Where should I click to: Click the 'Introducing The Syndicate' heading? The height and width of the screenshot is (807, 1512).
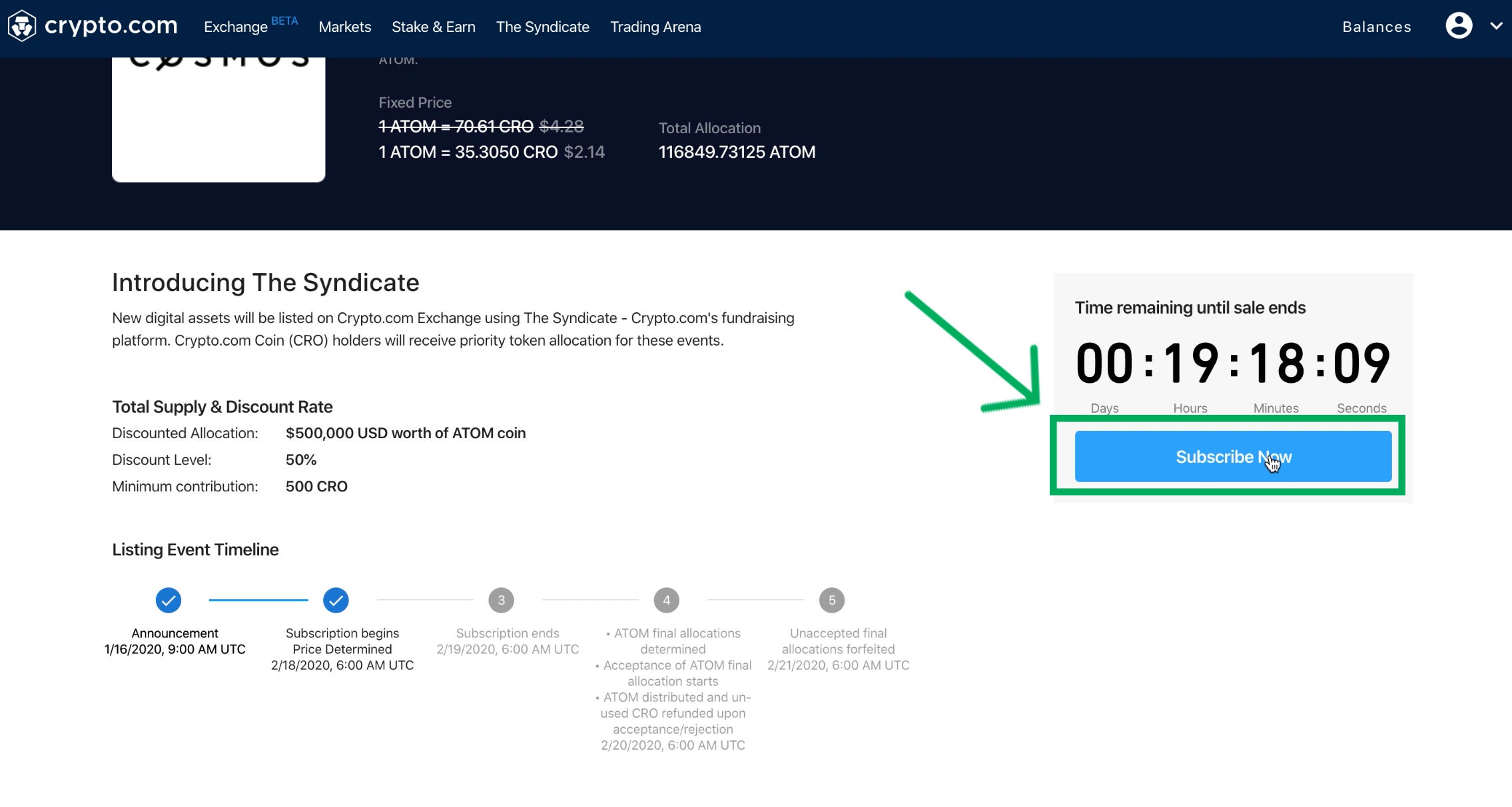[266, 282]
